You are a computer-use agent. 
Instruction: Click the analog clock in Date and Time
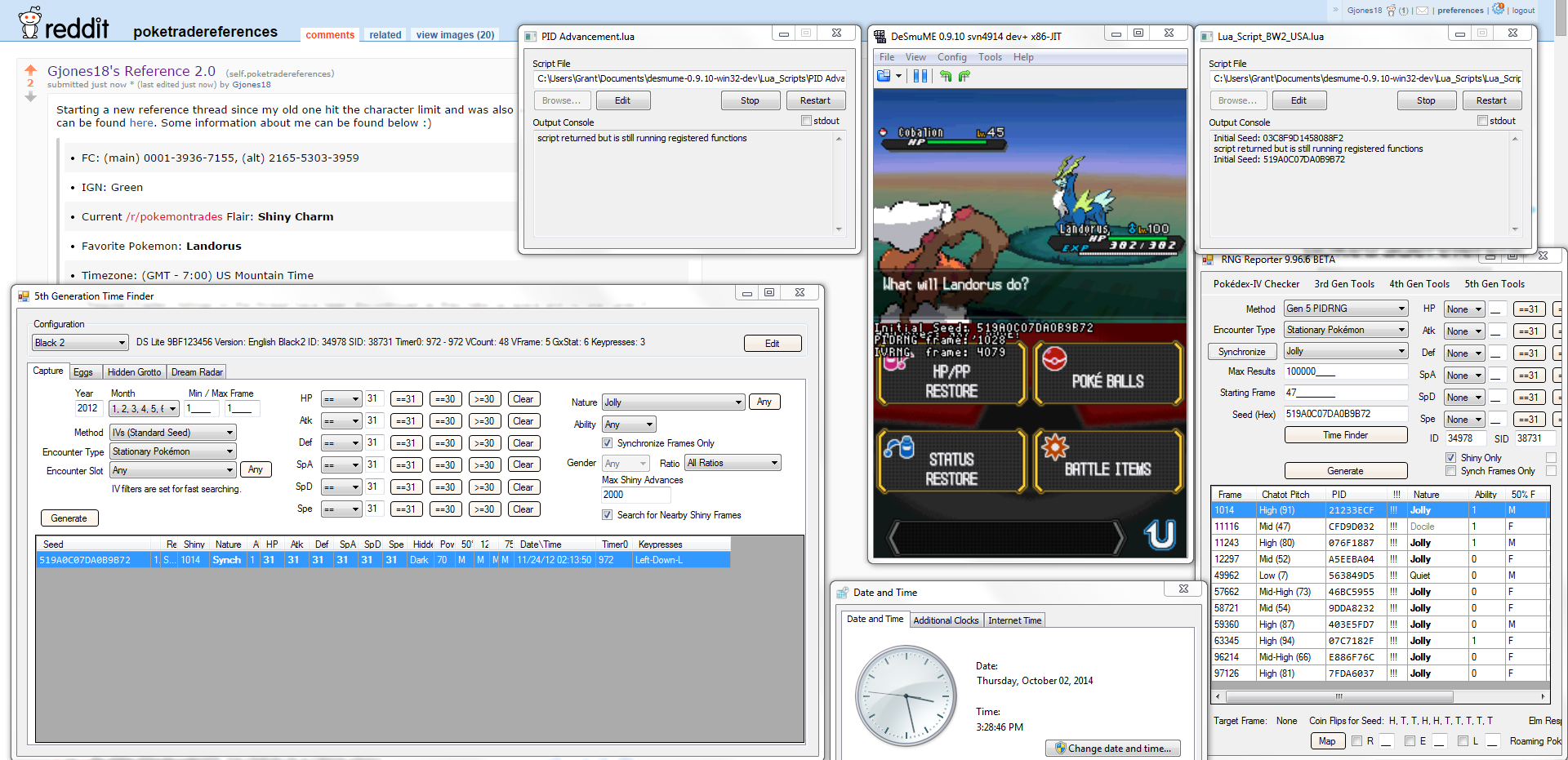[906, 696]
